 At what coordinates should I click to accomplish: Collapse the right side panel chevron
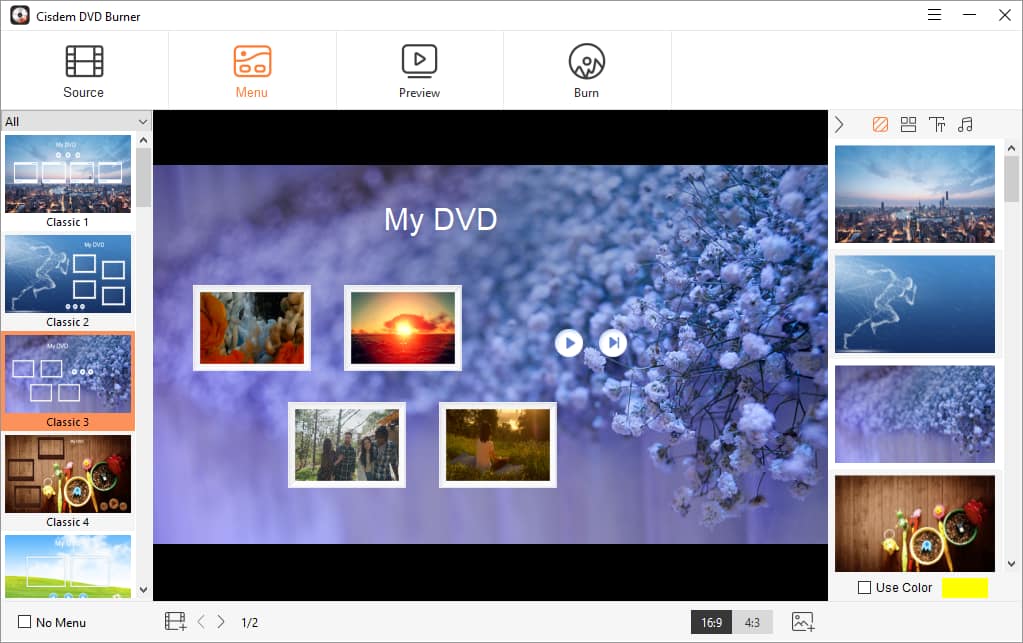(839, 124)
